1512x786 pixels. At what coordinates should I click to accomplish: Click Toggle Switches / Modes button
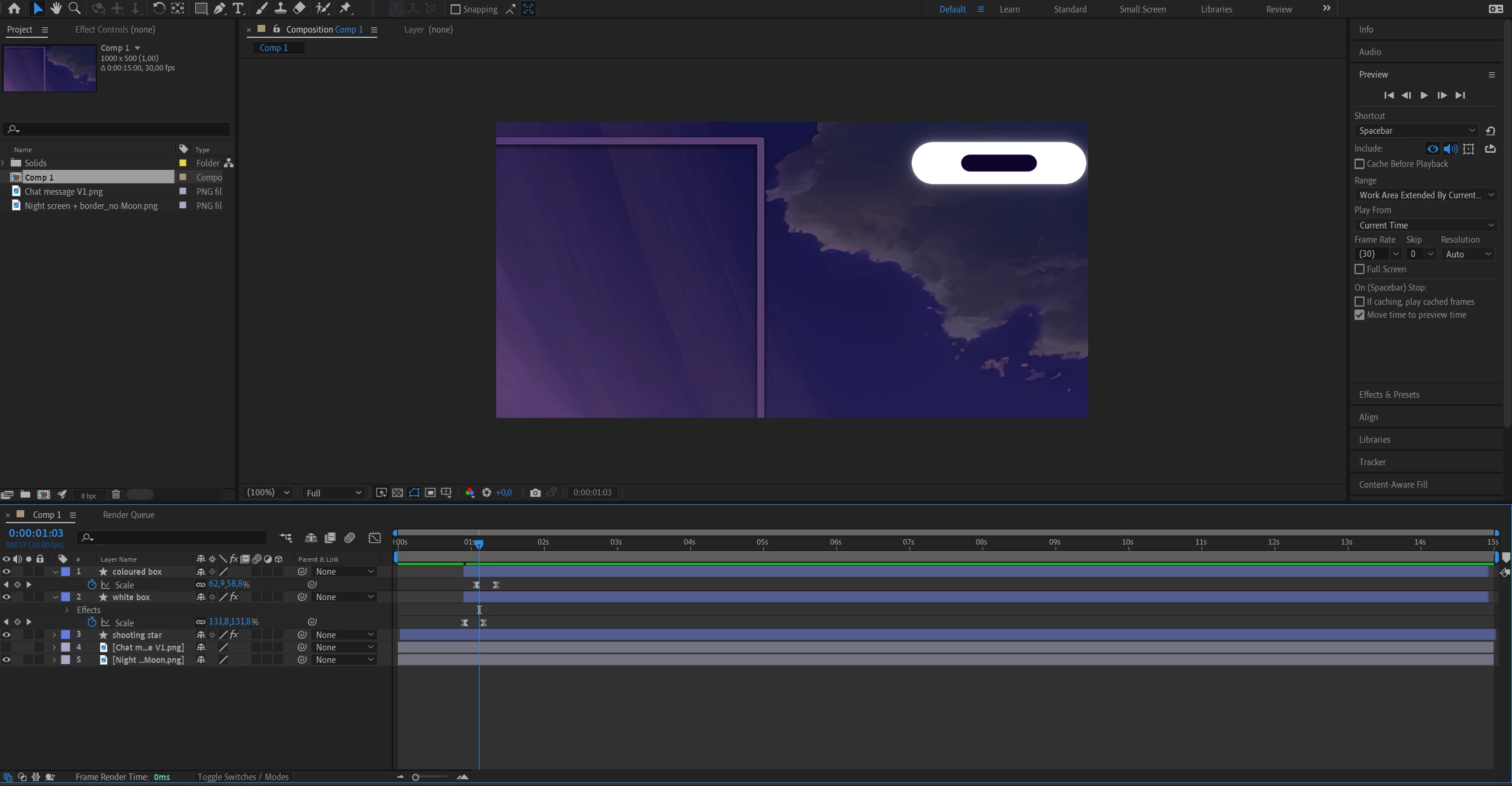pos(243,777)
